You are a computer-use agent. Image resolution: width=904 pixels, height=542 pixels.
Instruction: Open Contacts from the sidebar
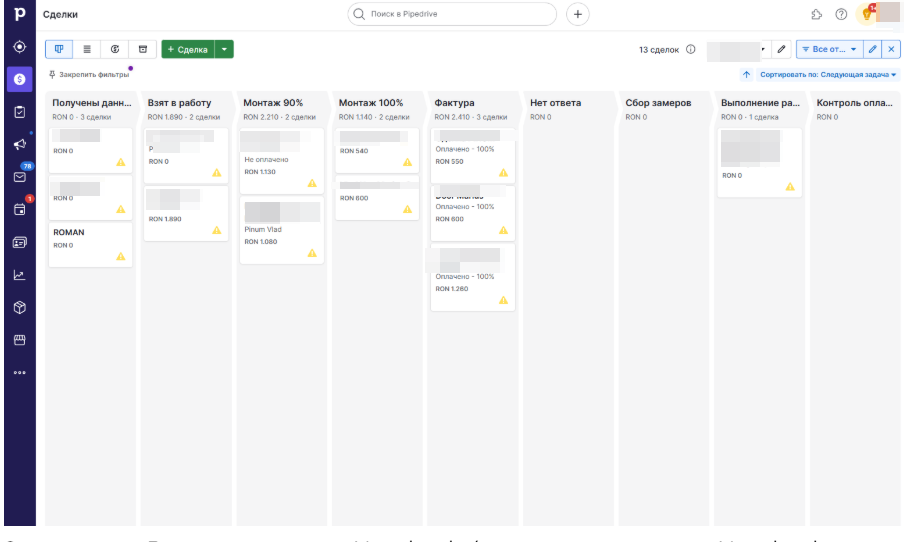click(x=19, y=242)
